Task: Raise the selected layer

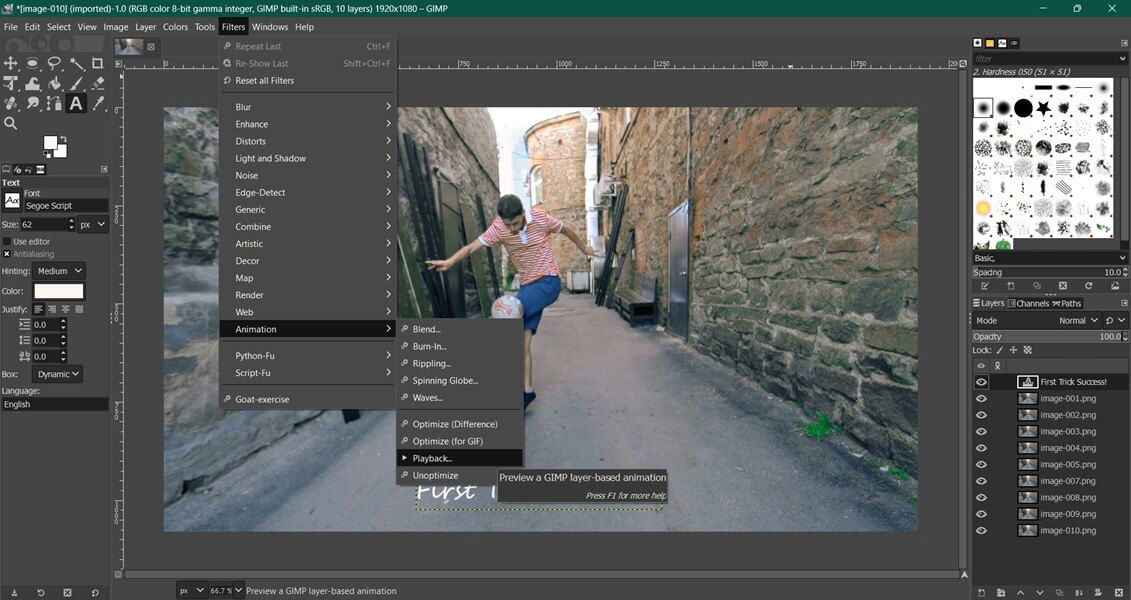Action: click(x=1021, y=592)
